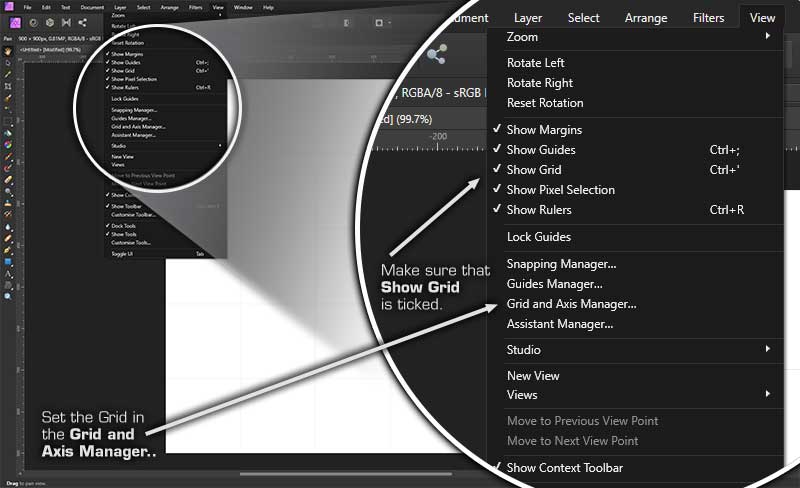Pick the Colour Picker tool
Screen dimensions: 800x488
click(8, 74)
